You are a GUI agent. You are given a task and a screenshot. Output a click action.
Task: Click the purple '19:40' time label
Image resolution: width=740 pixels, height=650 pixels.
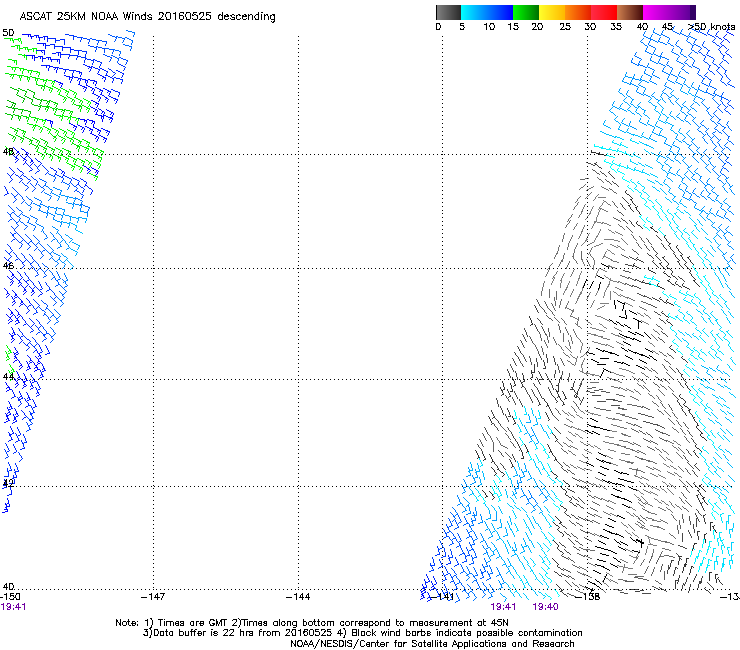click(546, 607)
